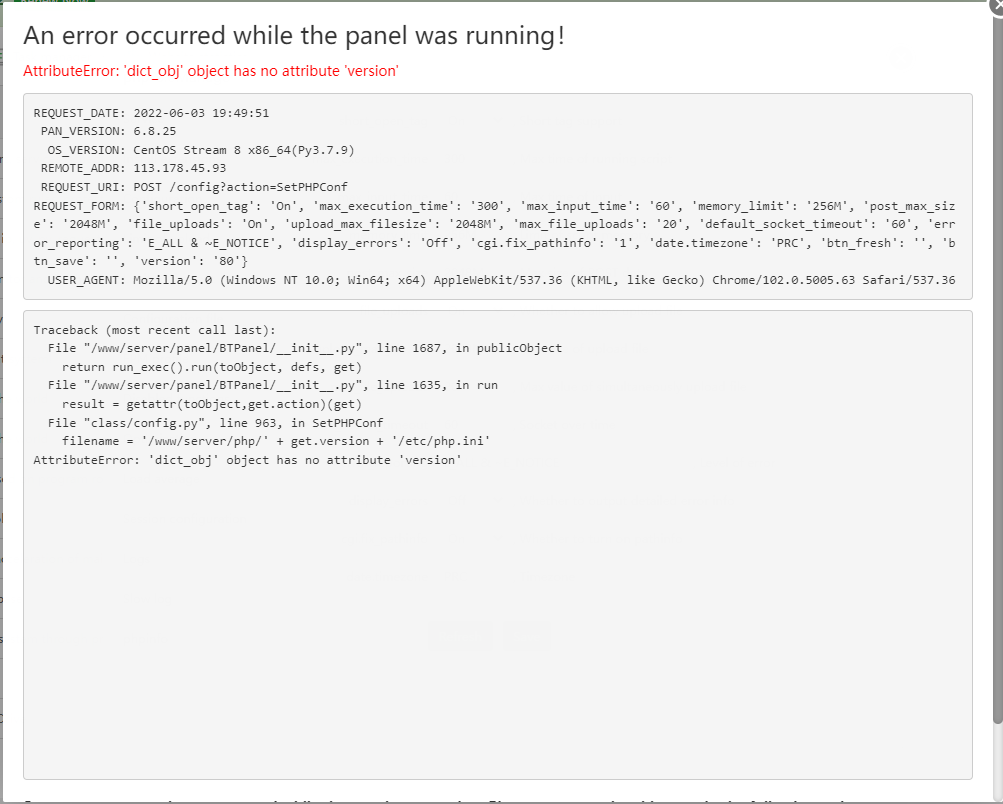Click the red AttributeError message

click(211, 70)
